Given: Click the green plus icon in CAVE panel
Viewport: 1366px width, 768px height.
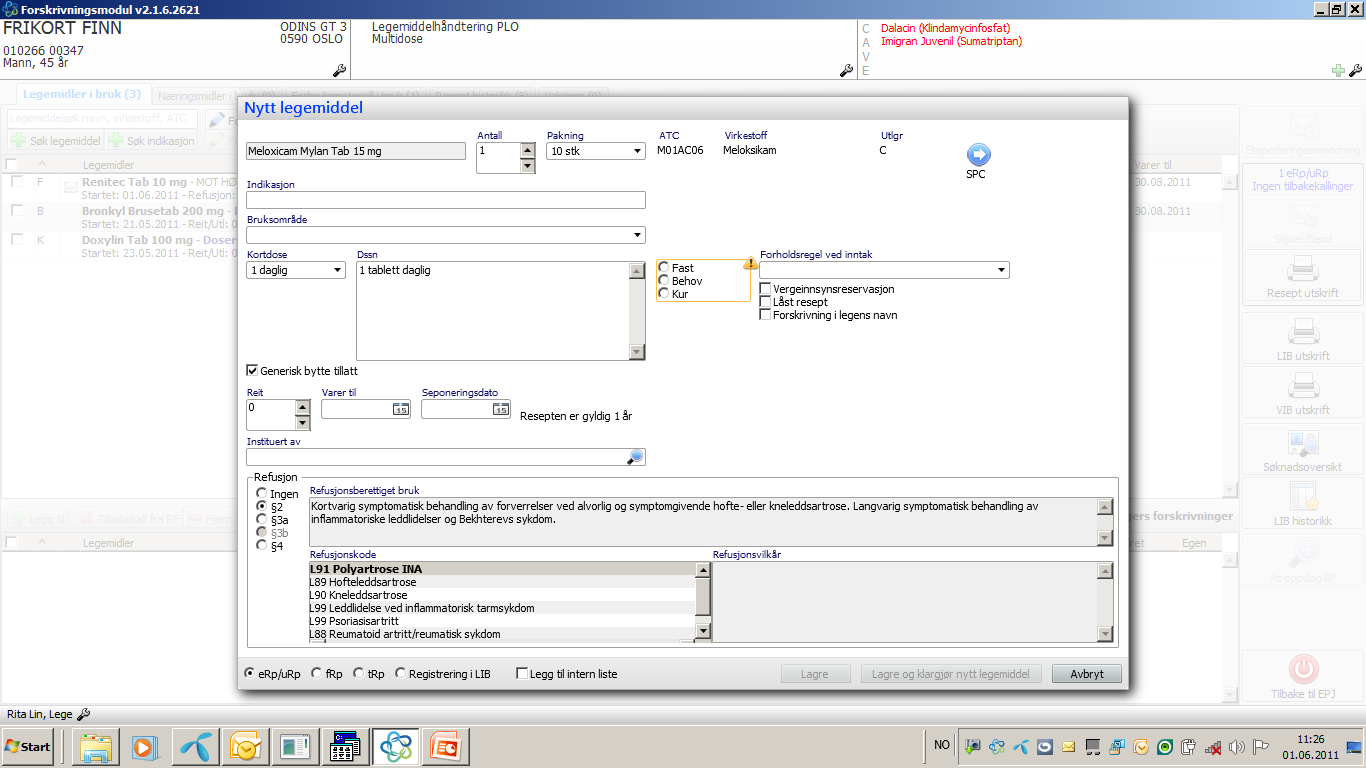Looking at the screenshot, I should coord(1338,70).
